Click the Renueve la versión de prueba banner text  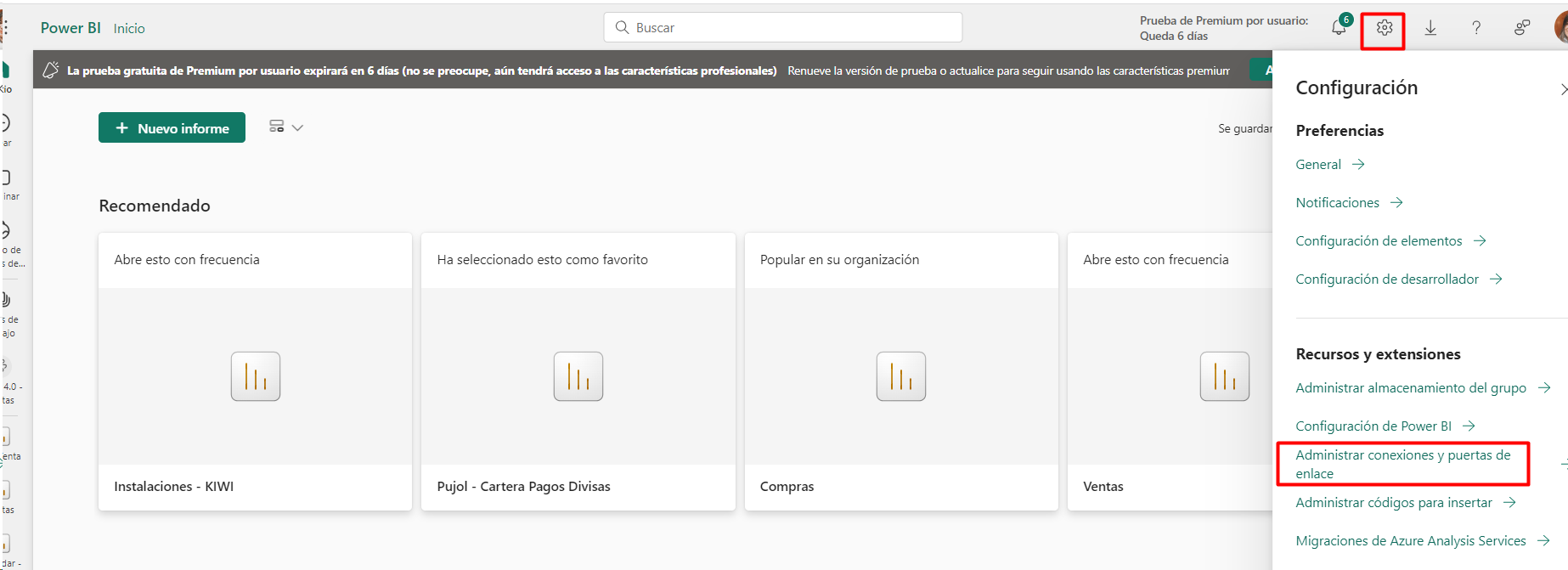pos(1008,71)
